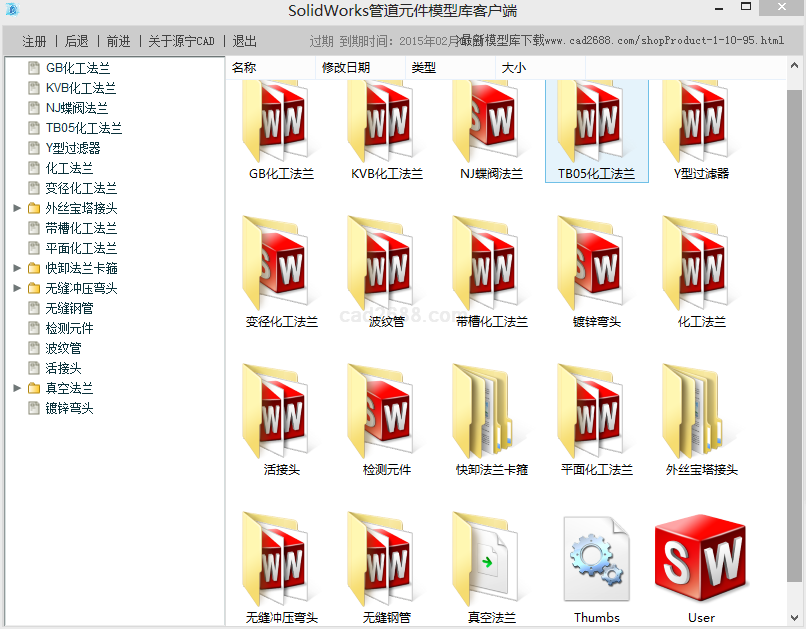The width and height of the screenshot is (806, 629).
Task: Expand the 快卸法兰卡箍 tree node
Action: (x=17, y=268)
